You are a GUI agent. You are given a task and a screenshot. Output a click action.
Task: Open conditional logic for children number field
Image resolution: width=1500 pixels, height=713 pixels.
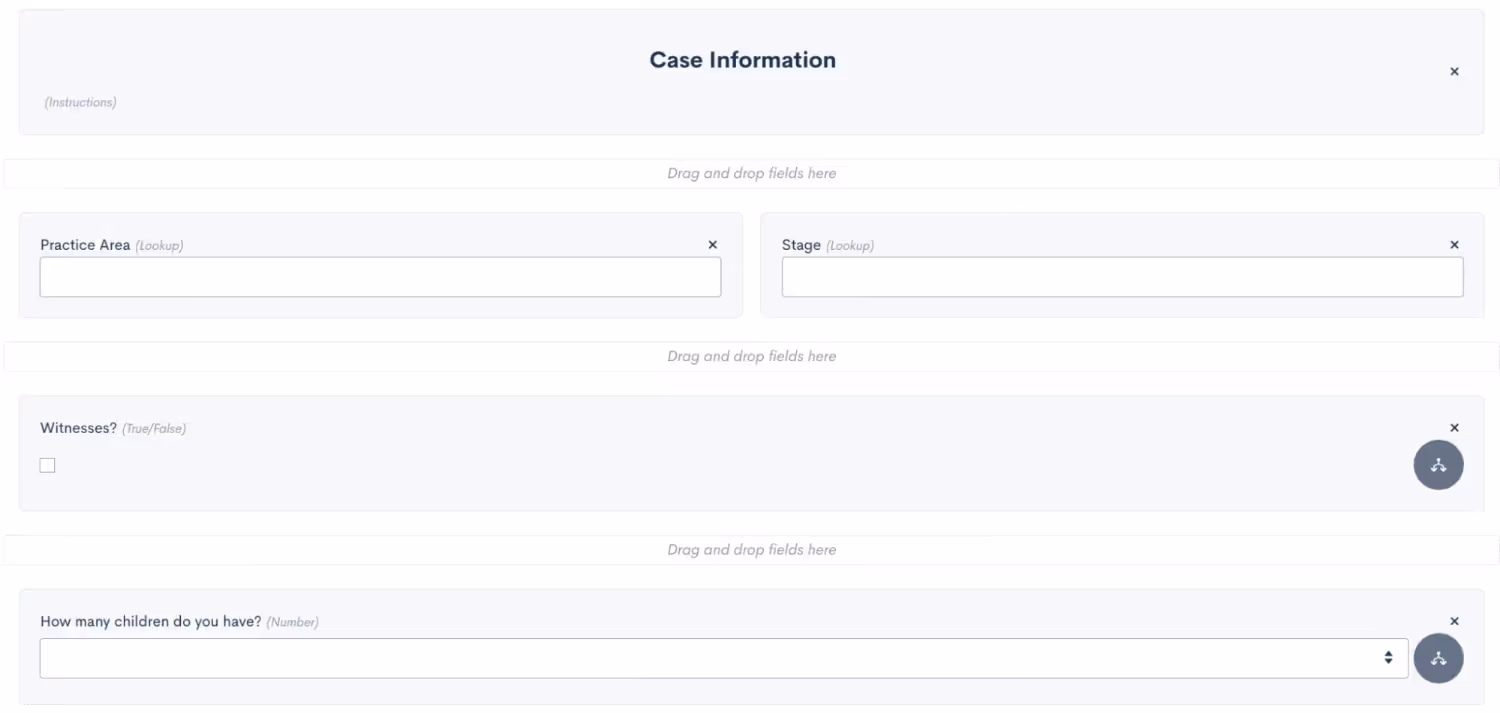[1438, 658]
